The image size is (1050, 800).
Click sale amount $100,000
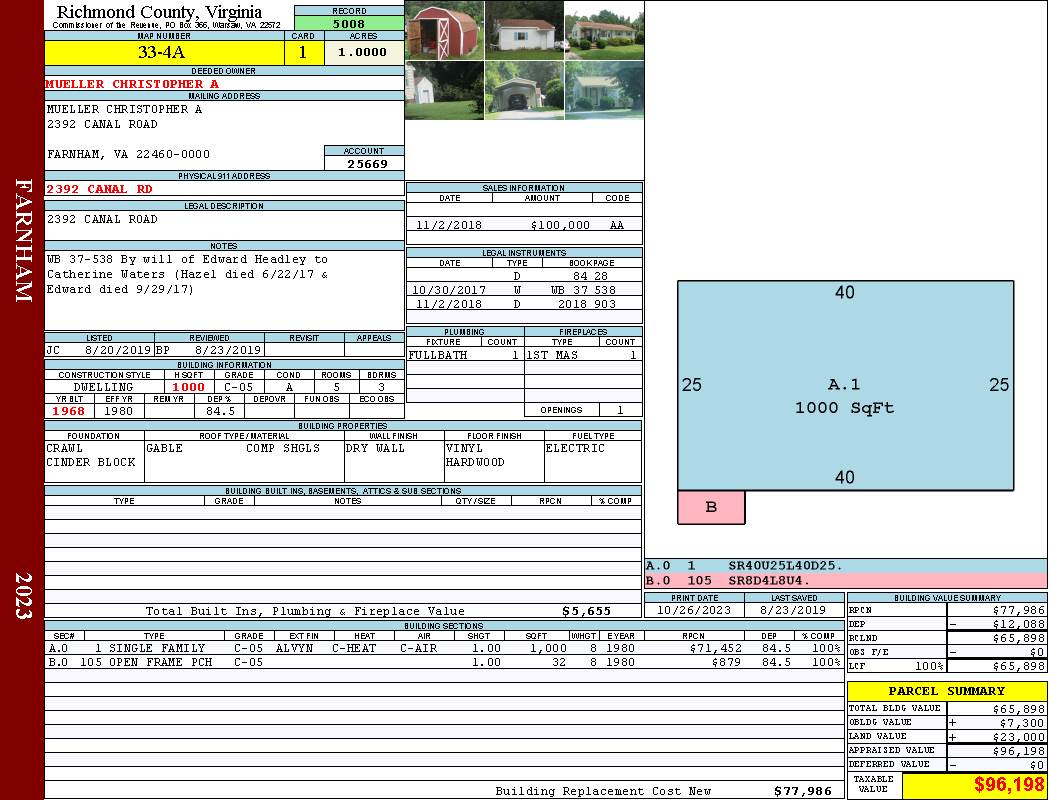pos(560,225)
